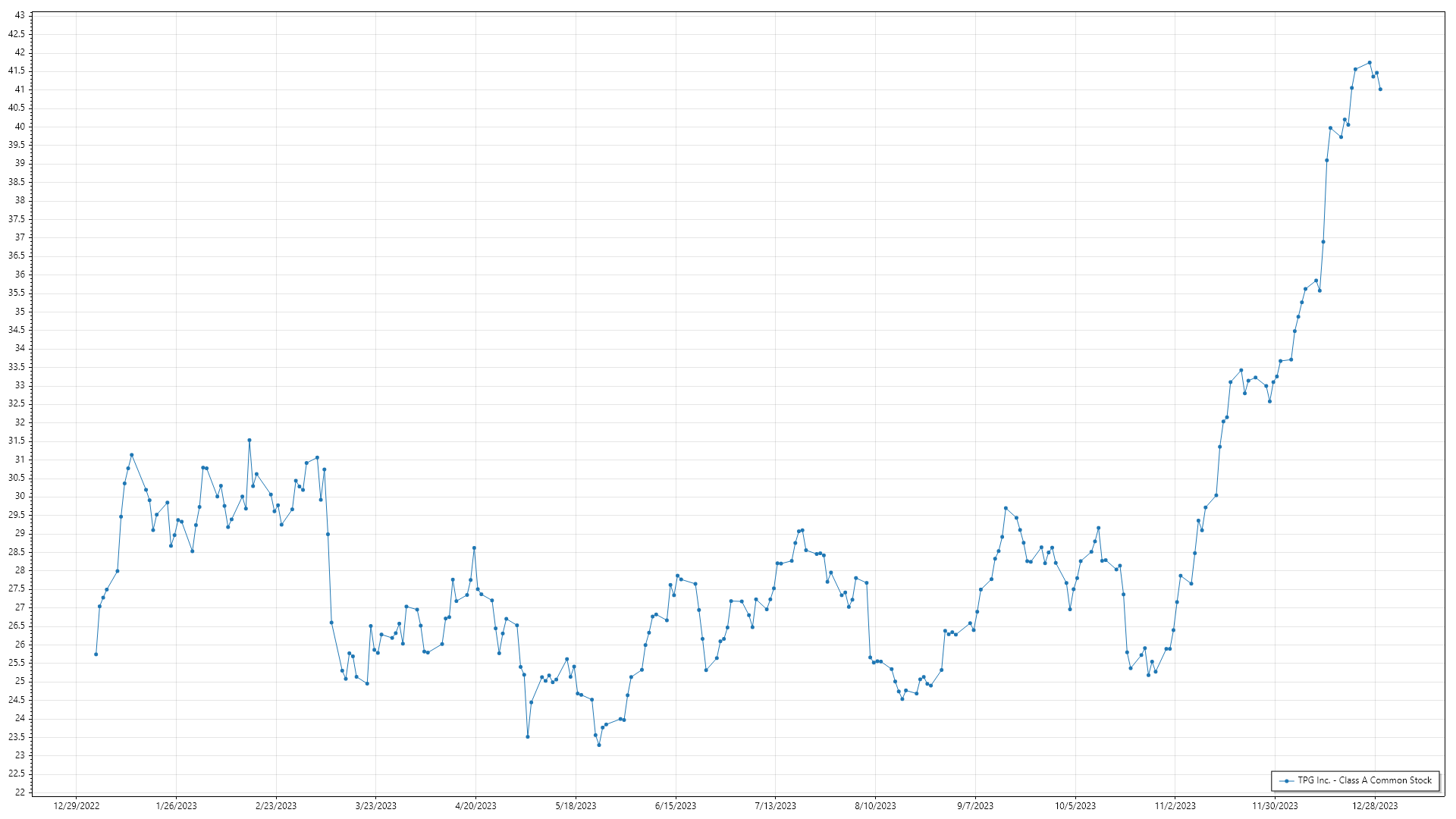Click the 43 value on price axis

tap(20, 15)
